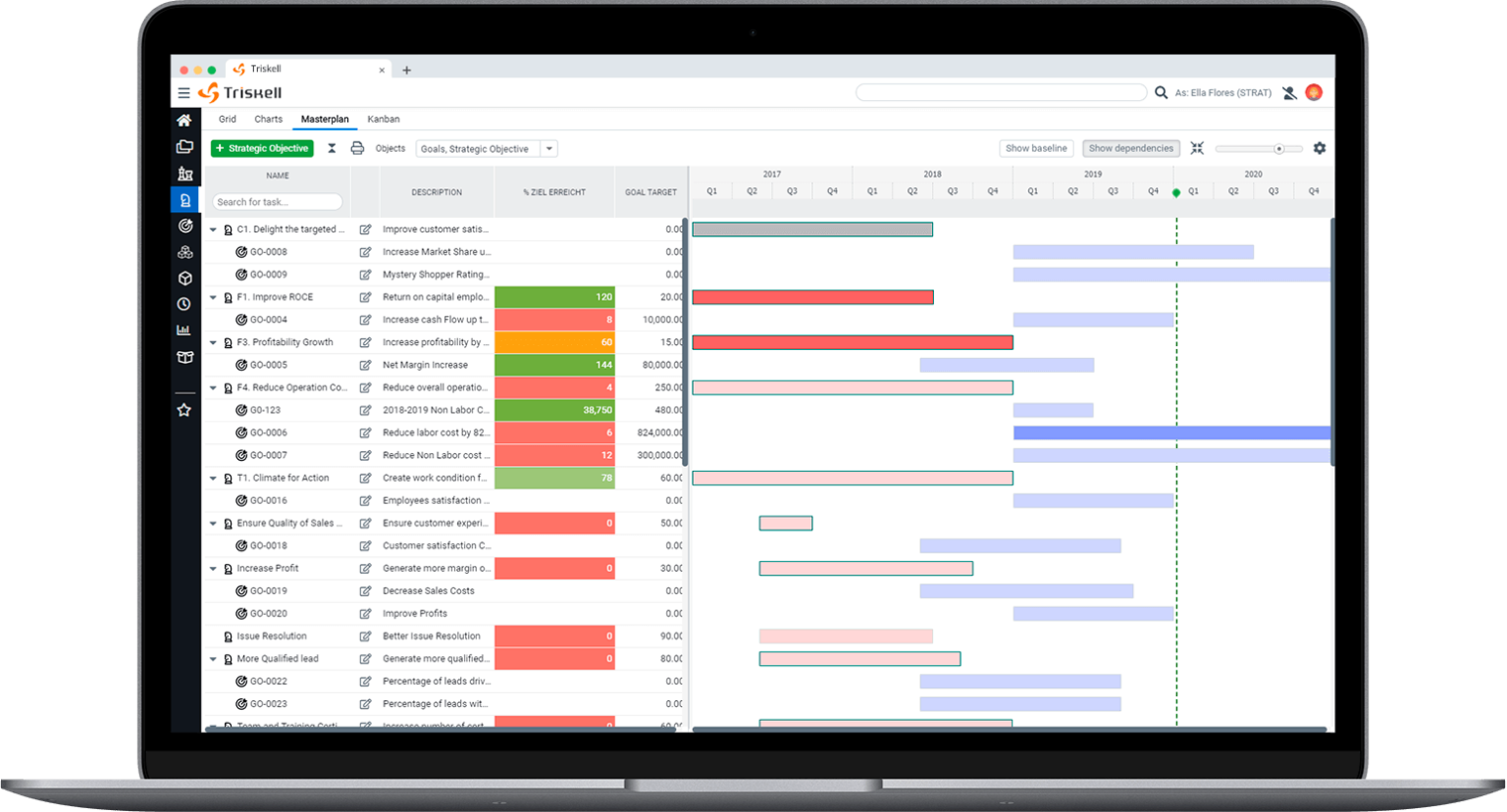Screen dimensions: 1507x812
Task: Click edit icon for GO-0023 row
Action: pyautogui.click(x=365, y=704)
